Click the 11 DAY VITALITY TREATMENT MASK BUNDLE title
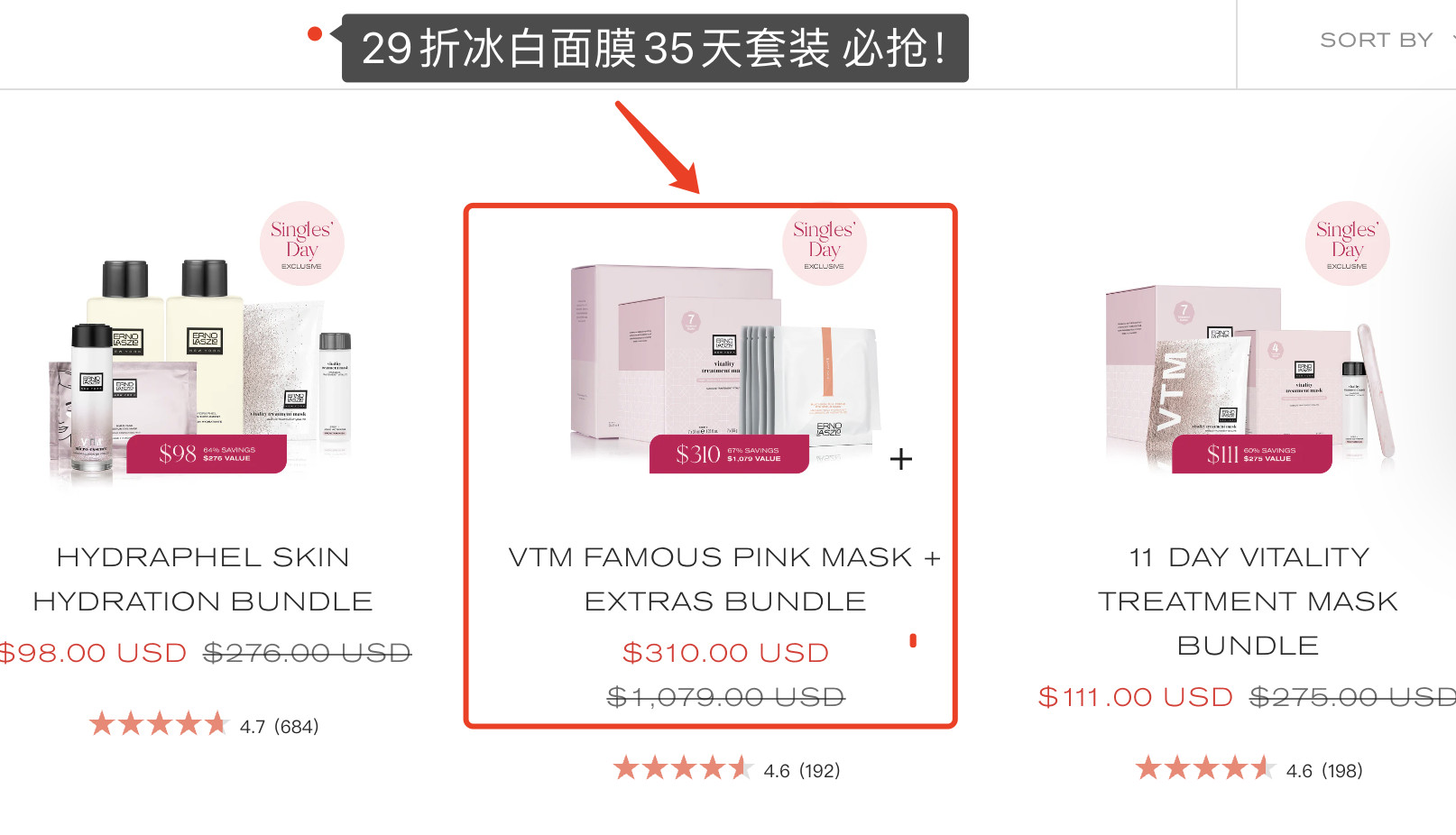The image size is (1456, 835). click(x=1248, y=601)
